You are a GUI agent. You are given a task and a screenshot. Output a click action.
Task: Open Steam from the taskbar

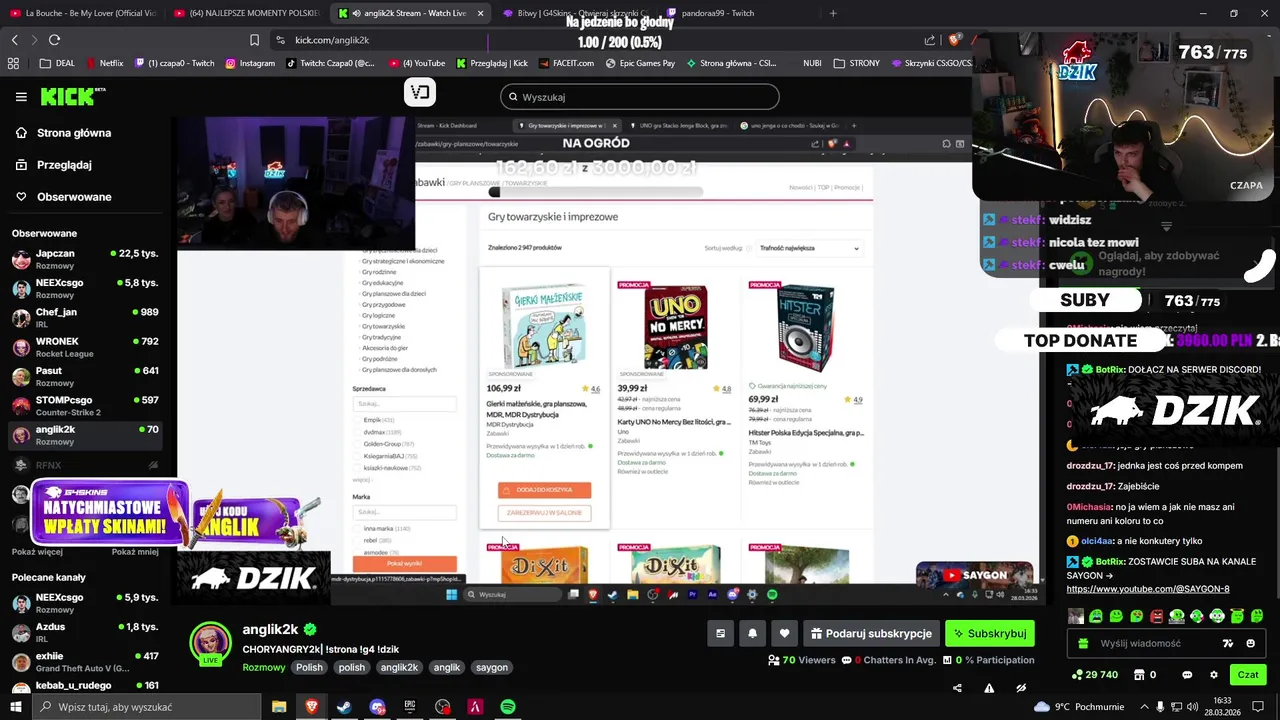(343, 707)
